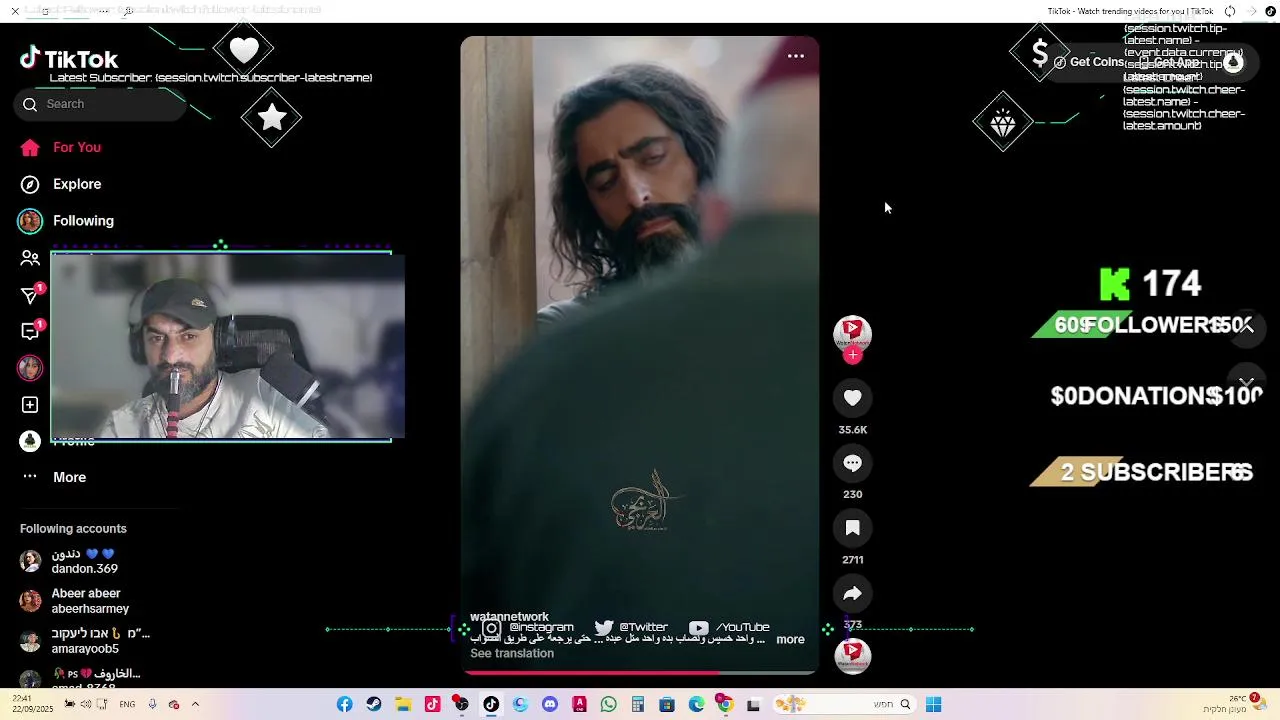Image resolution: width=1280 pixels, height=720 pixels.
Task: Open the comments bubble showing 230
Action: [x=853, y=463]
